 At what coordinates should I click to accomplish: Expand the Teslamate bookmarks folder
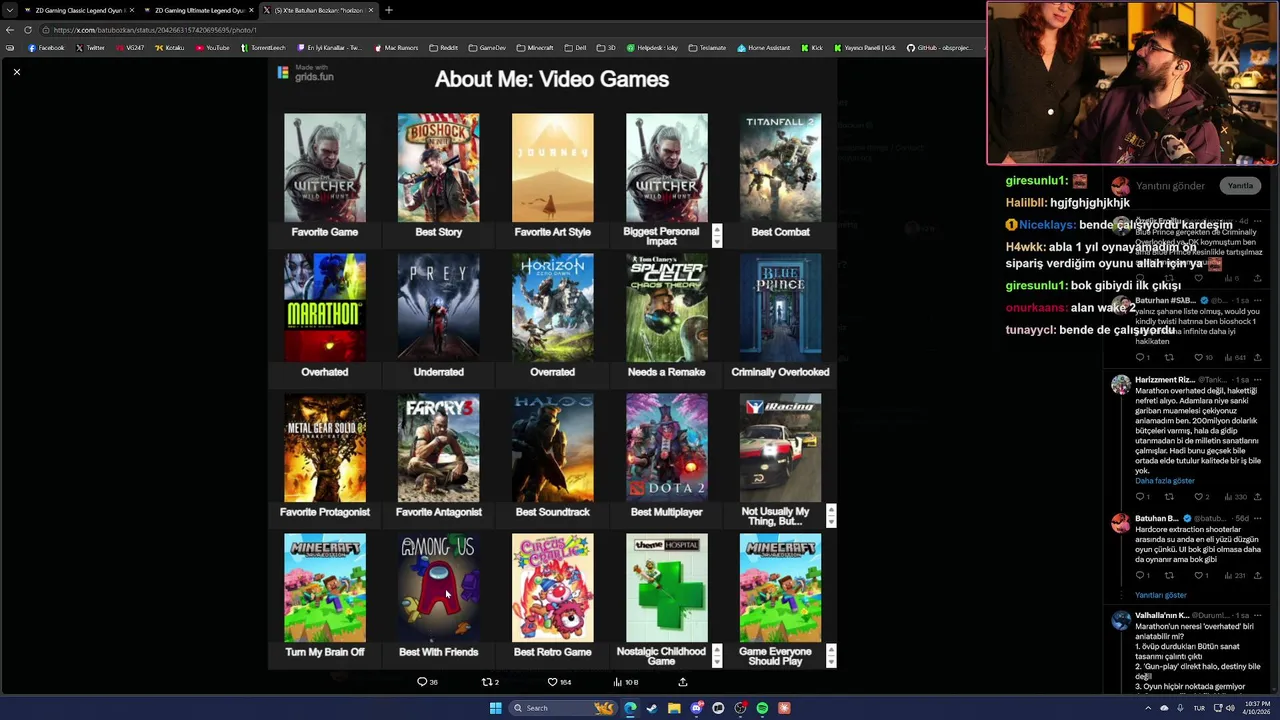click(x=707, y=48)
